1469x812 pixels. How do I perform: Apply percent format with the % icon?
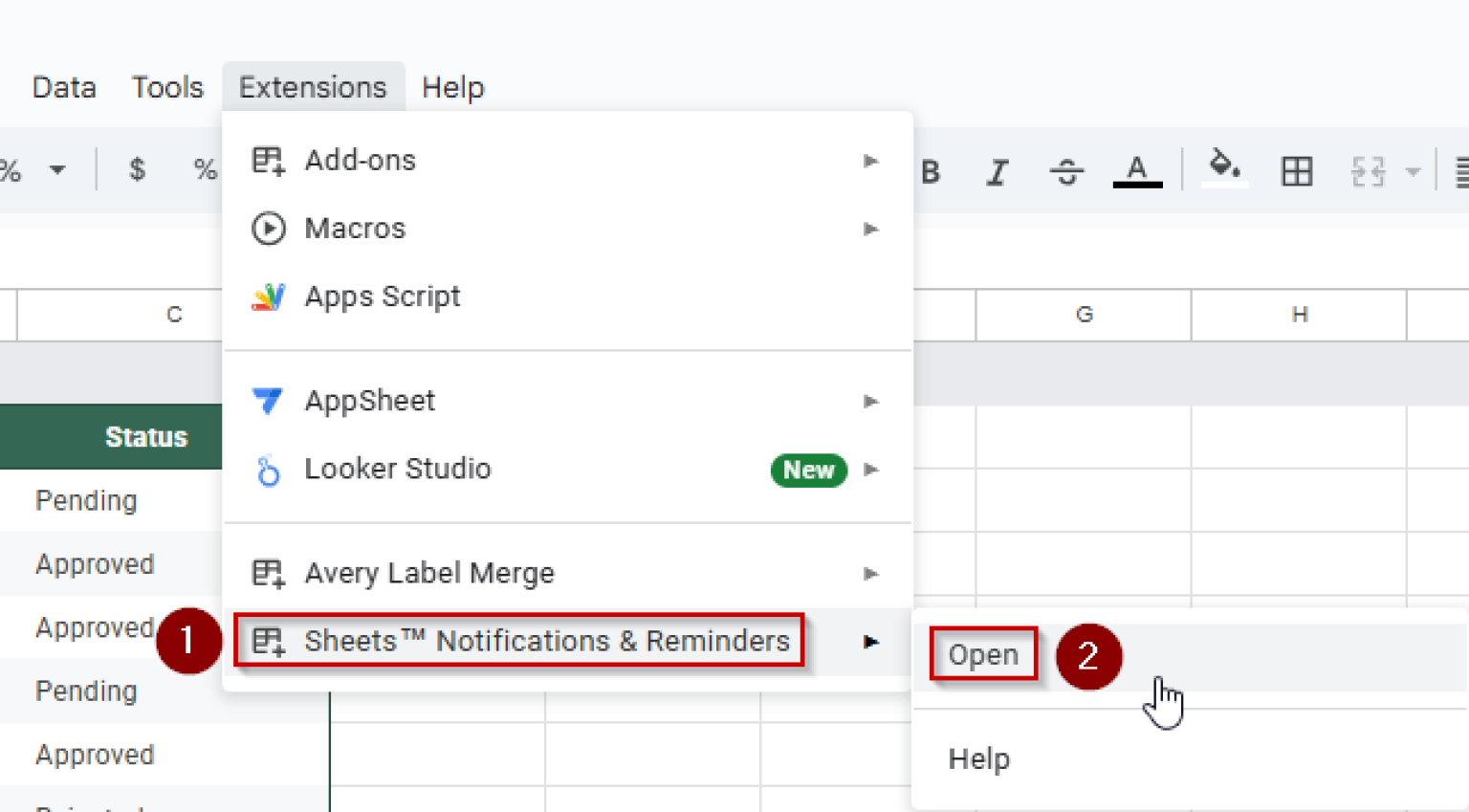(x=204, y=169)
